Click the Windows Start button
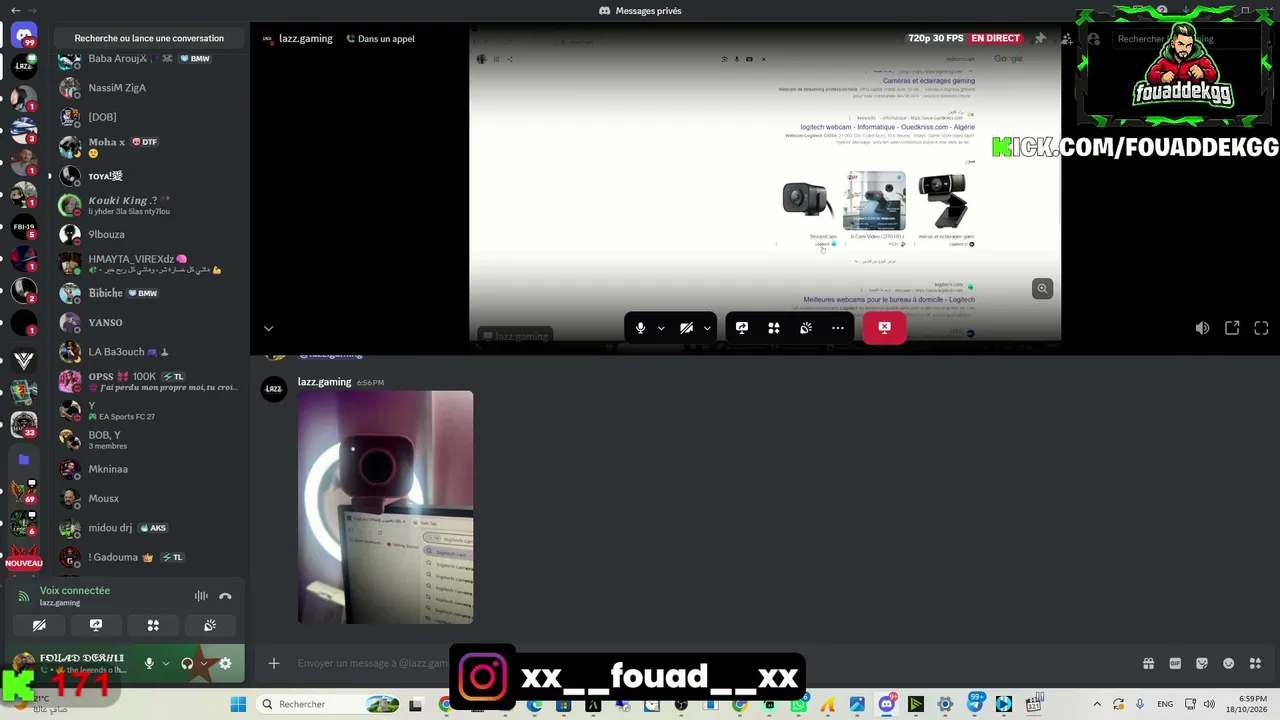The height and width of the screenshot is (720, 1280). [x=238, y=704]
